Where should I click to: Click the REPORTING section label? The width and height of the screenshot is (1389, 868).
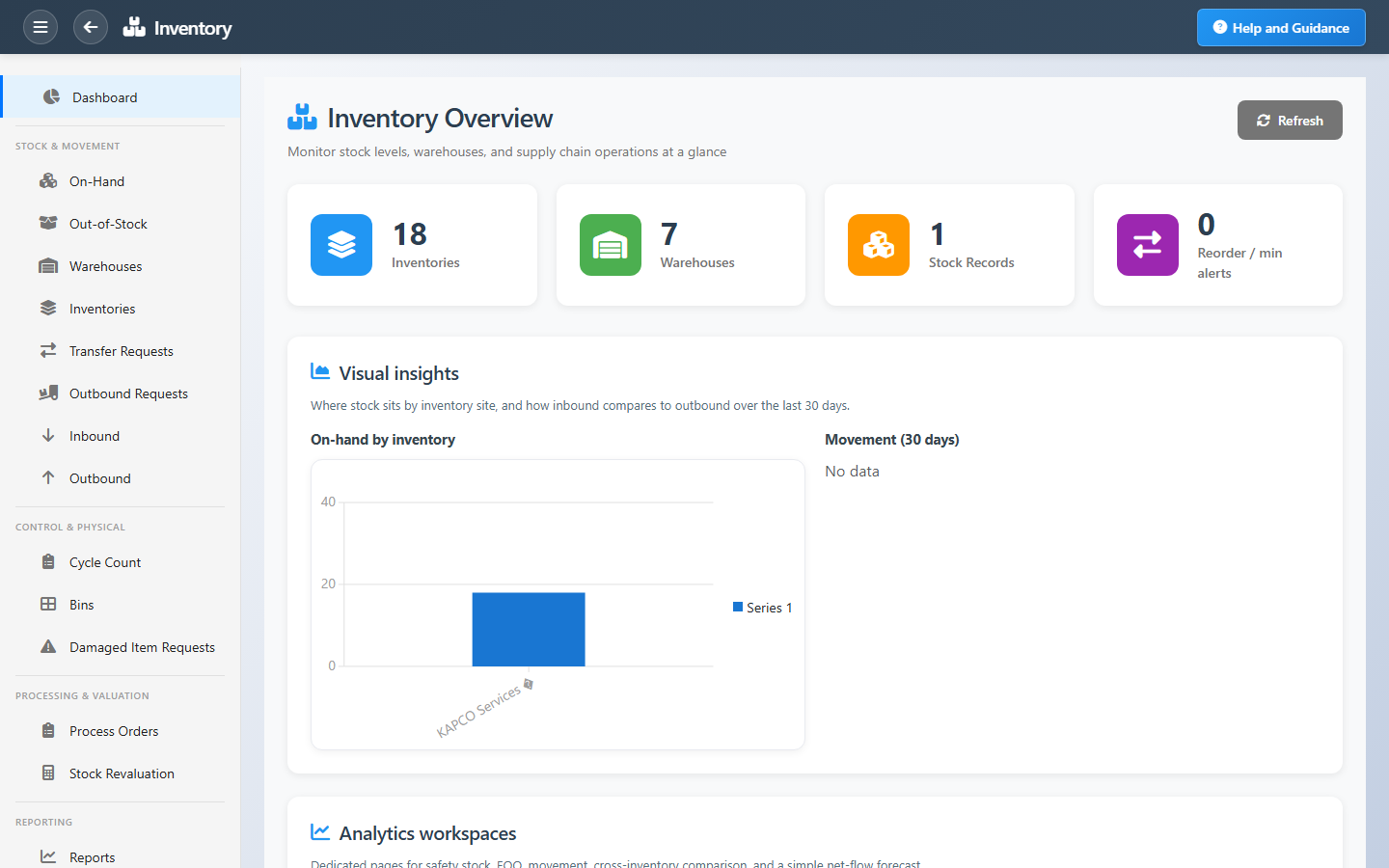tap(43, 823)
